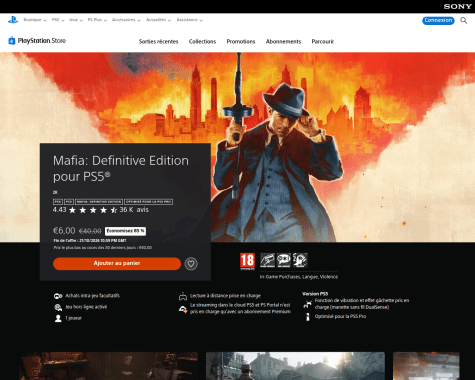Open the Parcourir tab
This screenshot has height=380, width=475.
point(323,42)
